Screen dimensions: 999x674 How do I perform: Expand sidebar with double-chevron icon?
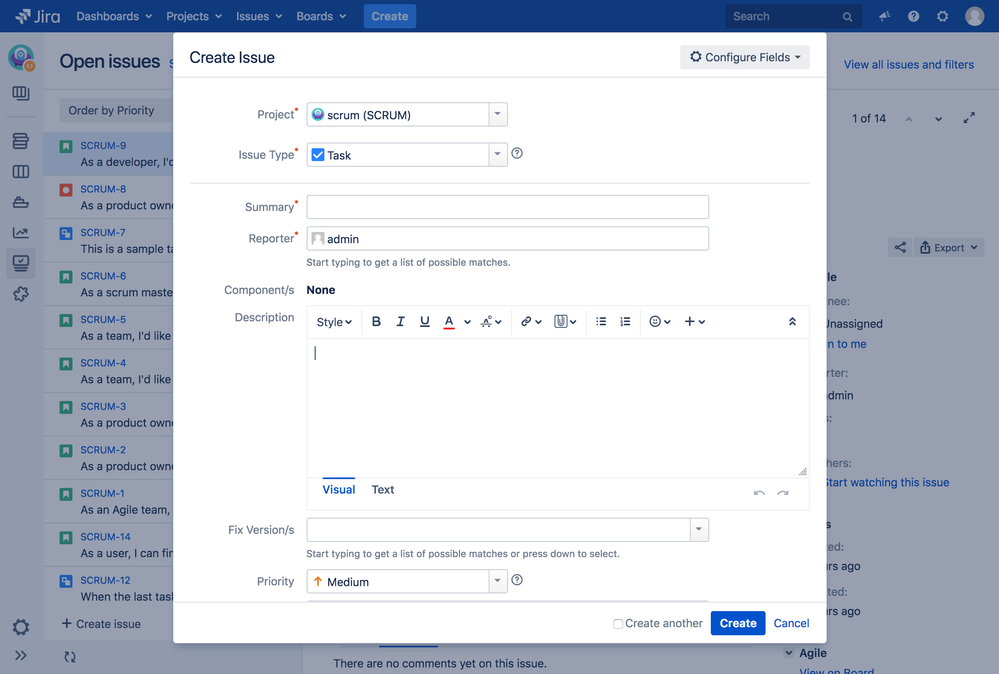click(20, 656)
